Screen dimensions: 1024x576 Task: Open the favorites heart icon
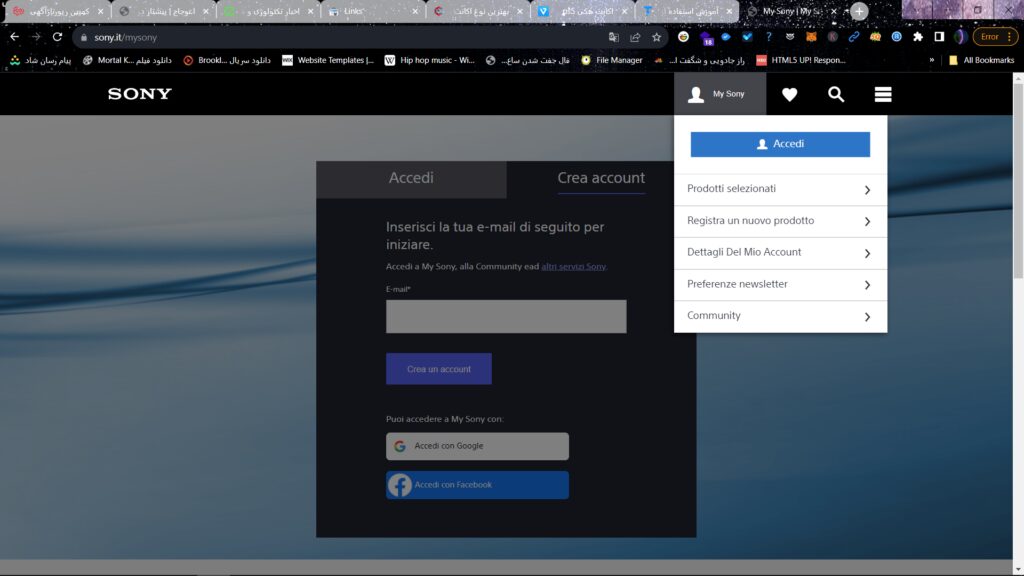click(x=790, y=94)
